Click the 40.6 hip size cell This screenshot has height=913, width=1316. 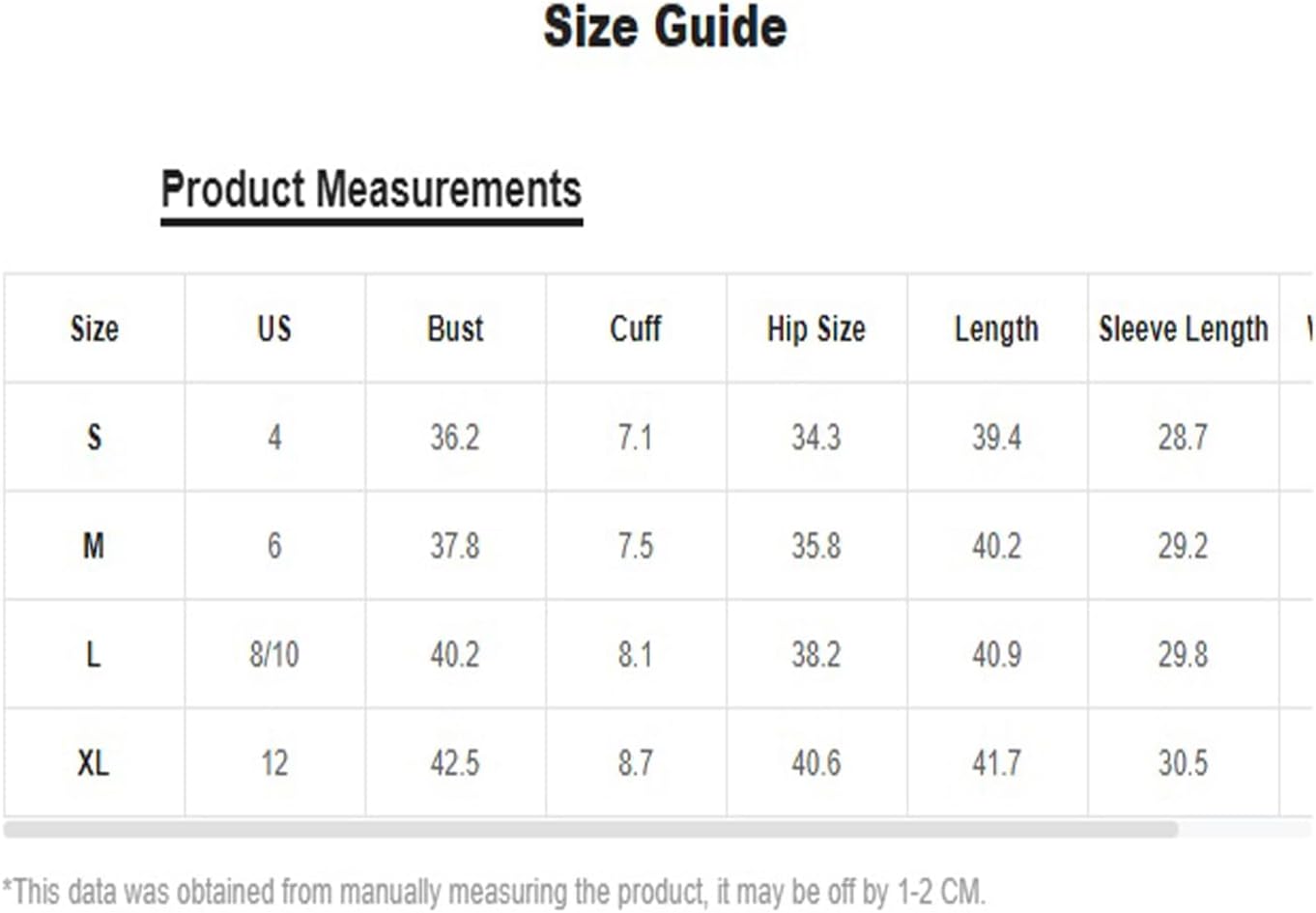(x=816, y=764)
